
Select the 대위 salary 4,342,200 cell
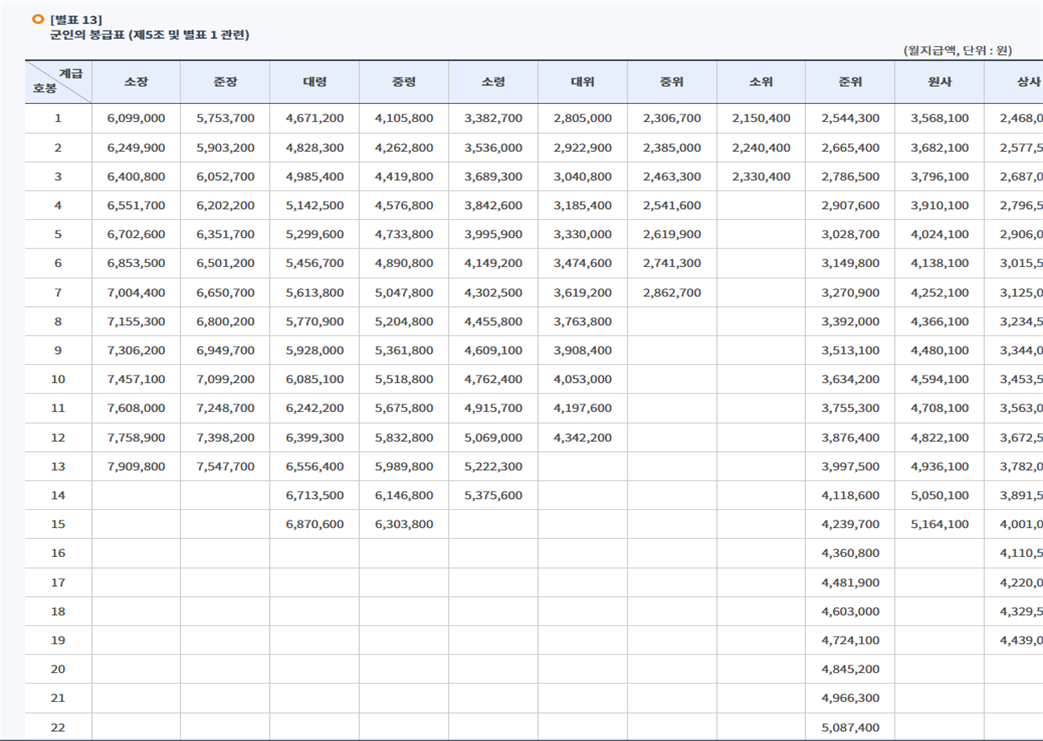582,438
